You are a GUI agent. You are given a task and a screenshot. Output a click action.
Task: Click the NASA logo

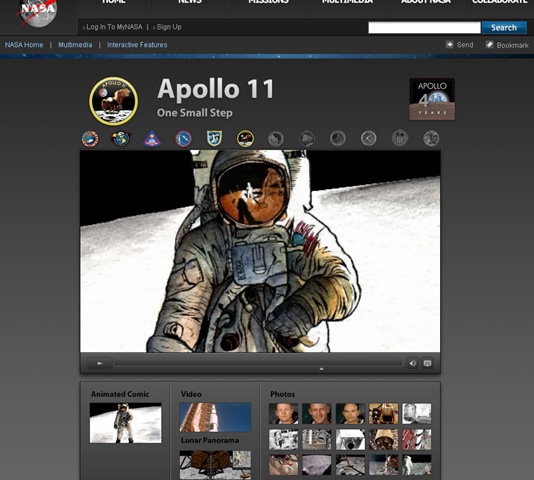[37, 12]
